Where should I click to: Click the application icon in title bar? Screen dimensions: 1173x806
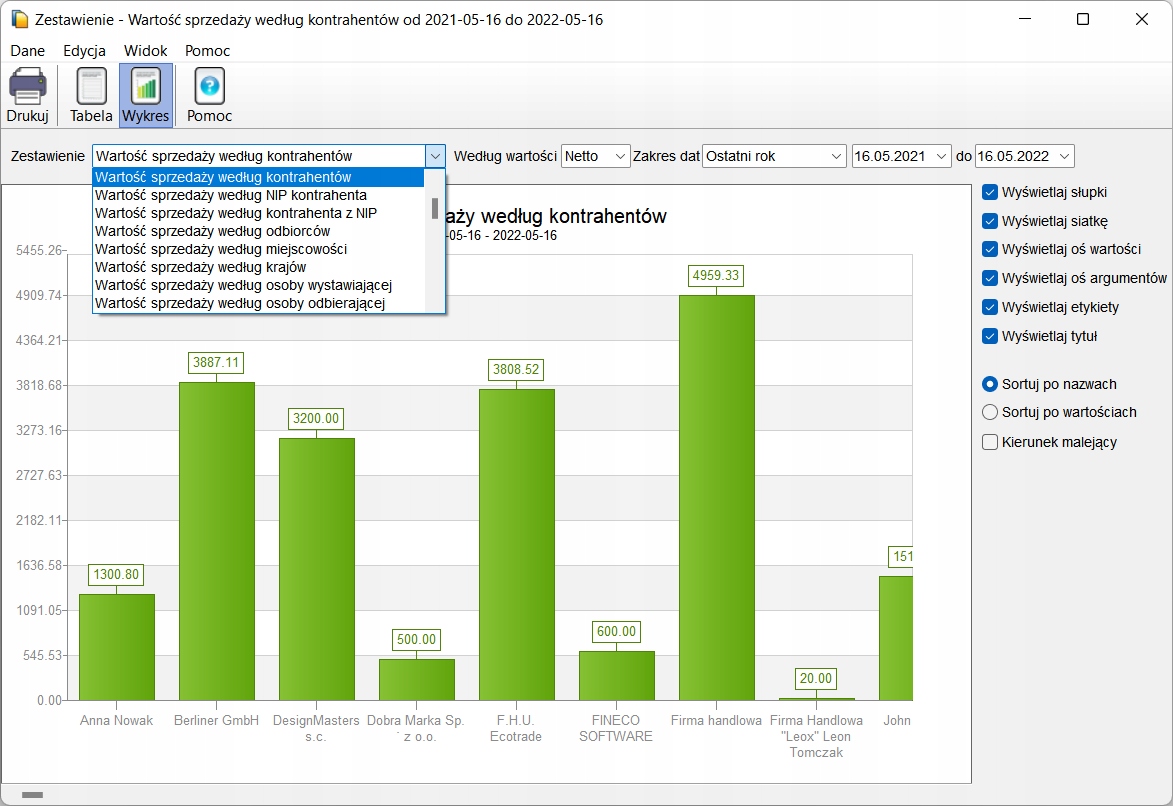click(19, 19)
